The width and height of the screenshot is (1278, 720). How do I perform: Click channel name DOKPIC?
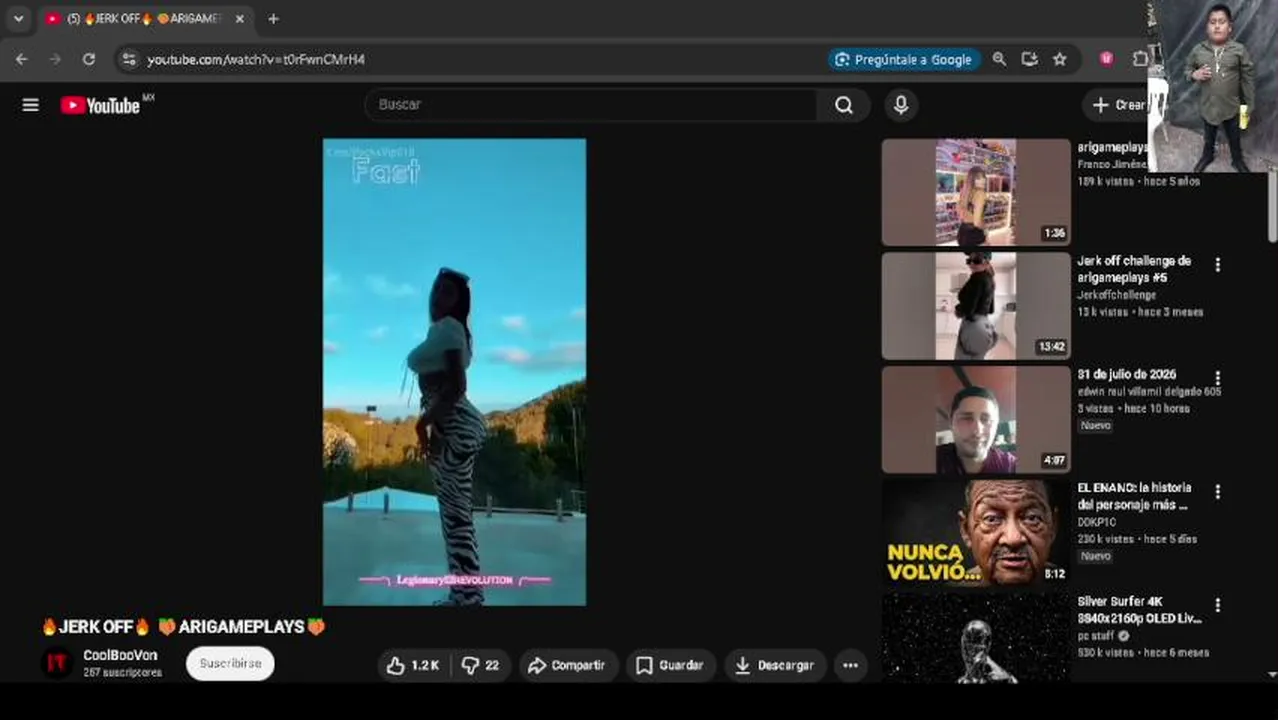tap(1096, 522)
